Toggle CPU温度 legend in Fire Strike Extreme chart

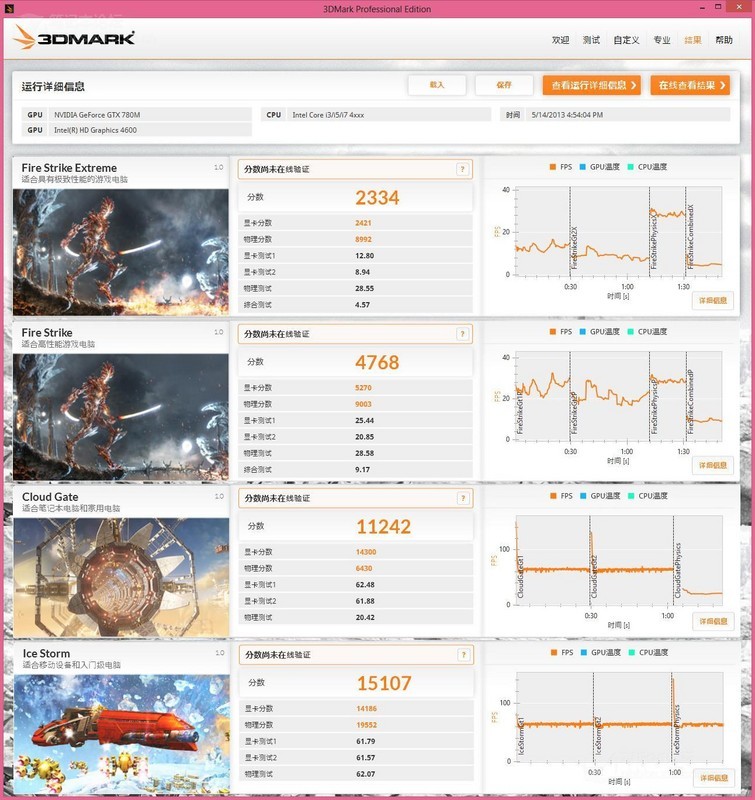pos(647,167)
